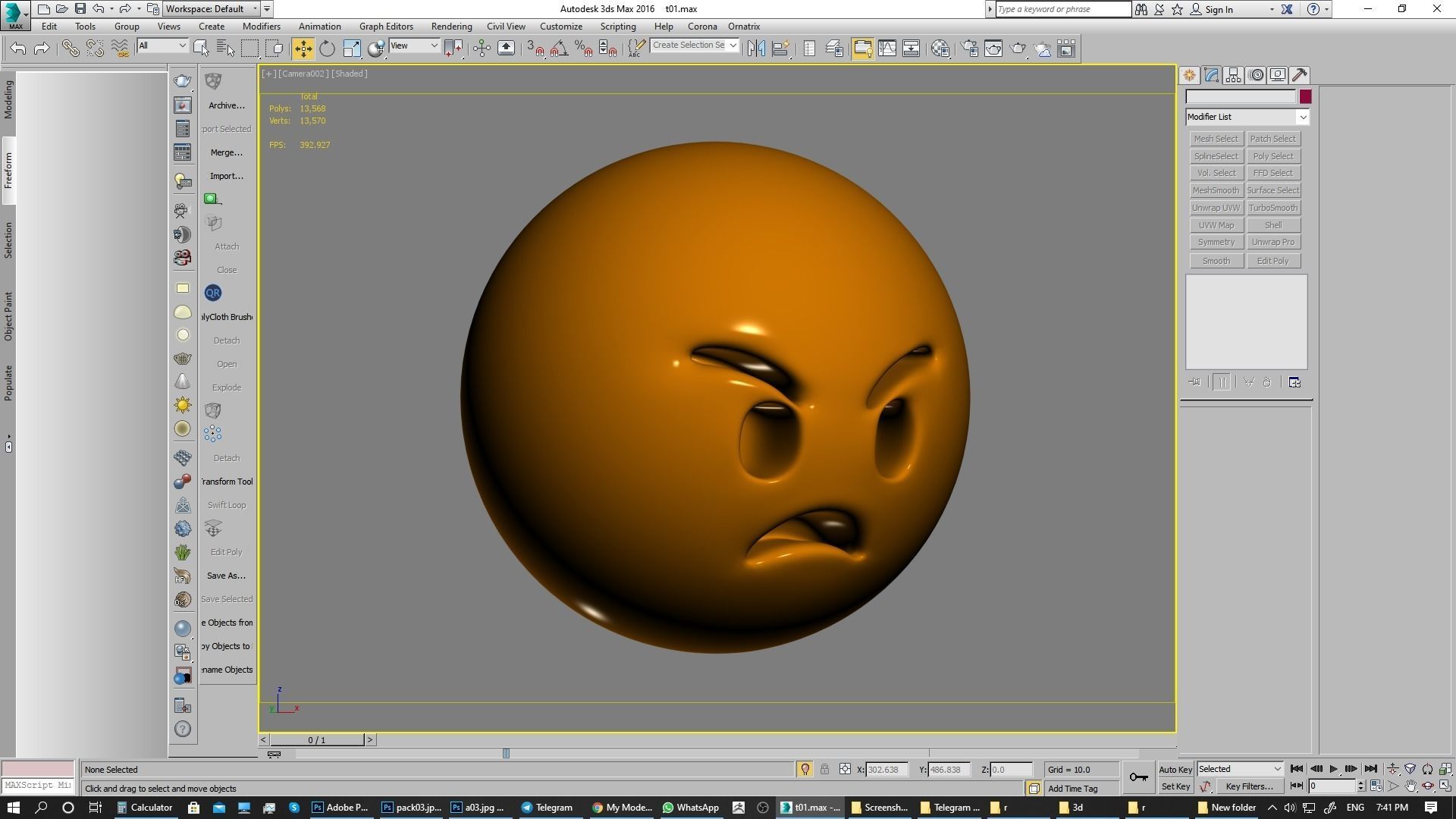Toggle Angle Snap

point(560,49)
